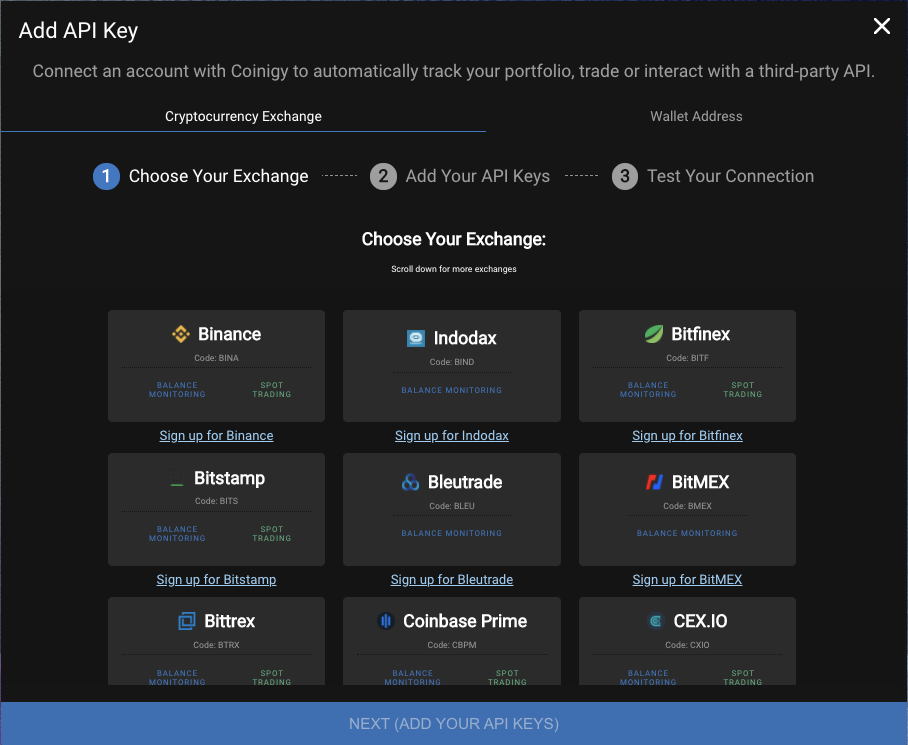Click Bitstamp's Balance Monitoring label
The image size is (908, 745).
point(177,534)
